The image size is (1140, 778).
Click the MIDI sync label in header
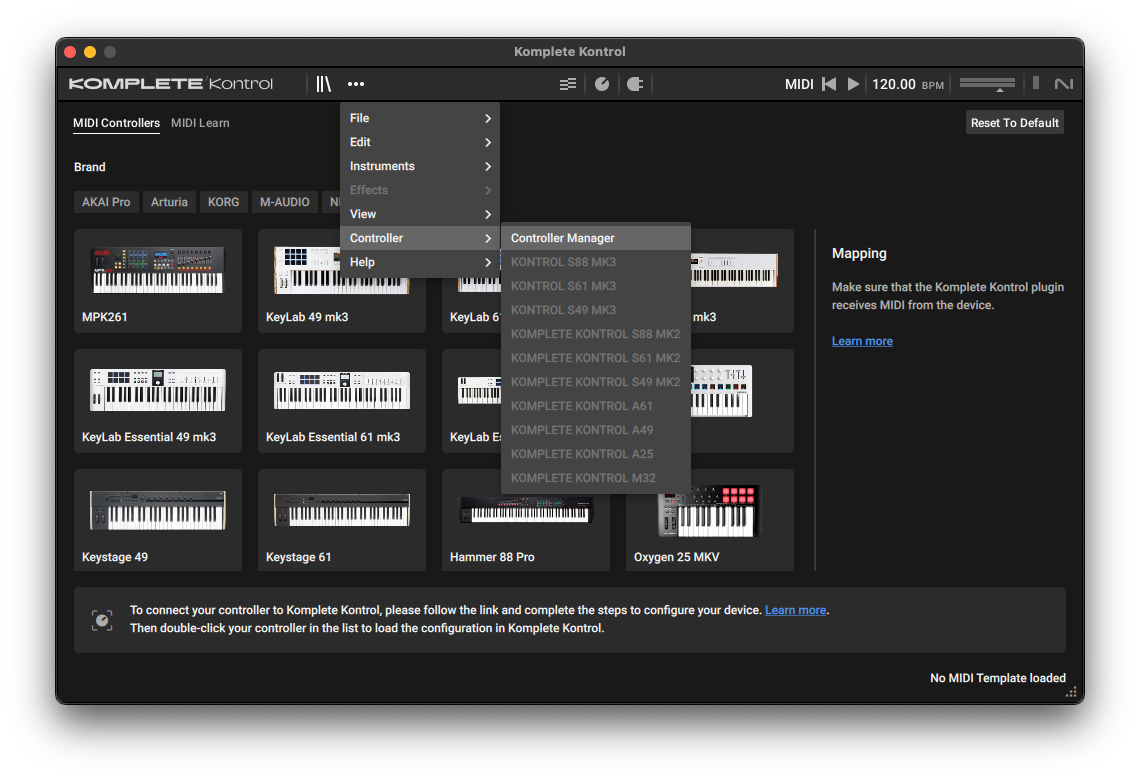click(x=799, y=84)
